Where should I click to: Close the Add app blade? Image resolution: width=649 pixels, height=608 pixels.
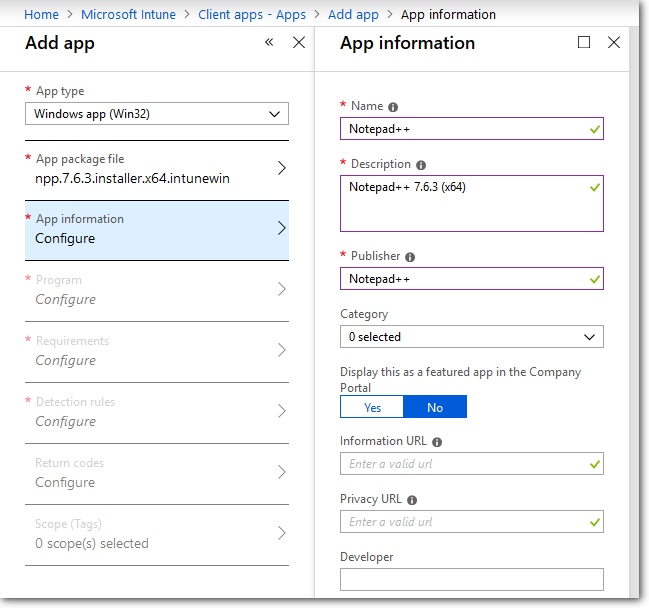(298, 42)
